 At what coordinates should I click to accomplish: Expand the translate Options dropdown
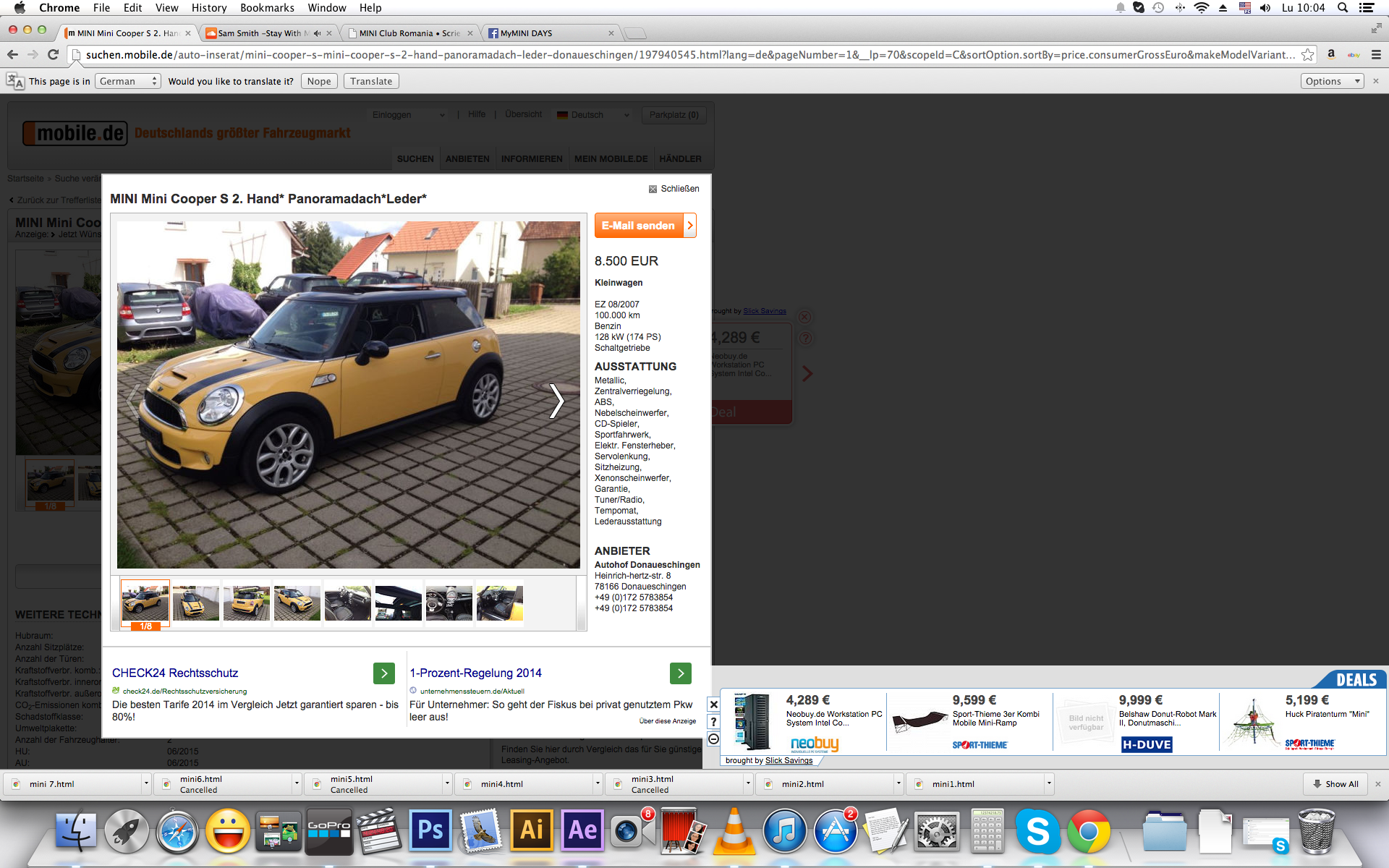[1332, 81]
